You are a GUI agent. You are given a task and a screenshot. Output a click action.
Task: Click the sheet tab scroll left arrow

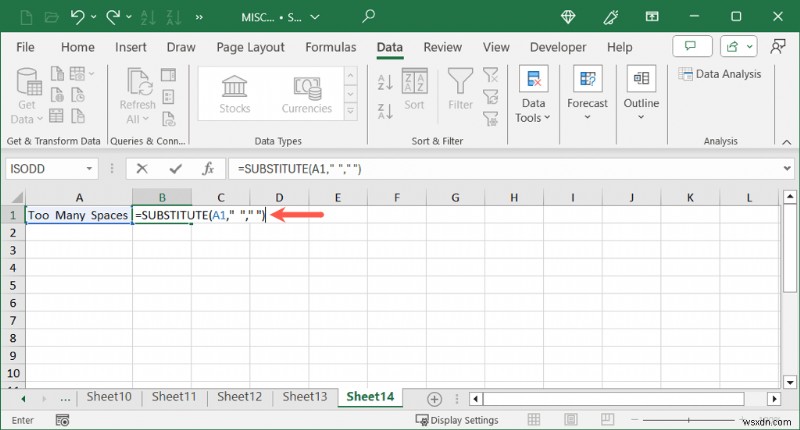point(23,399)
